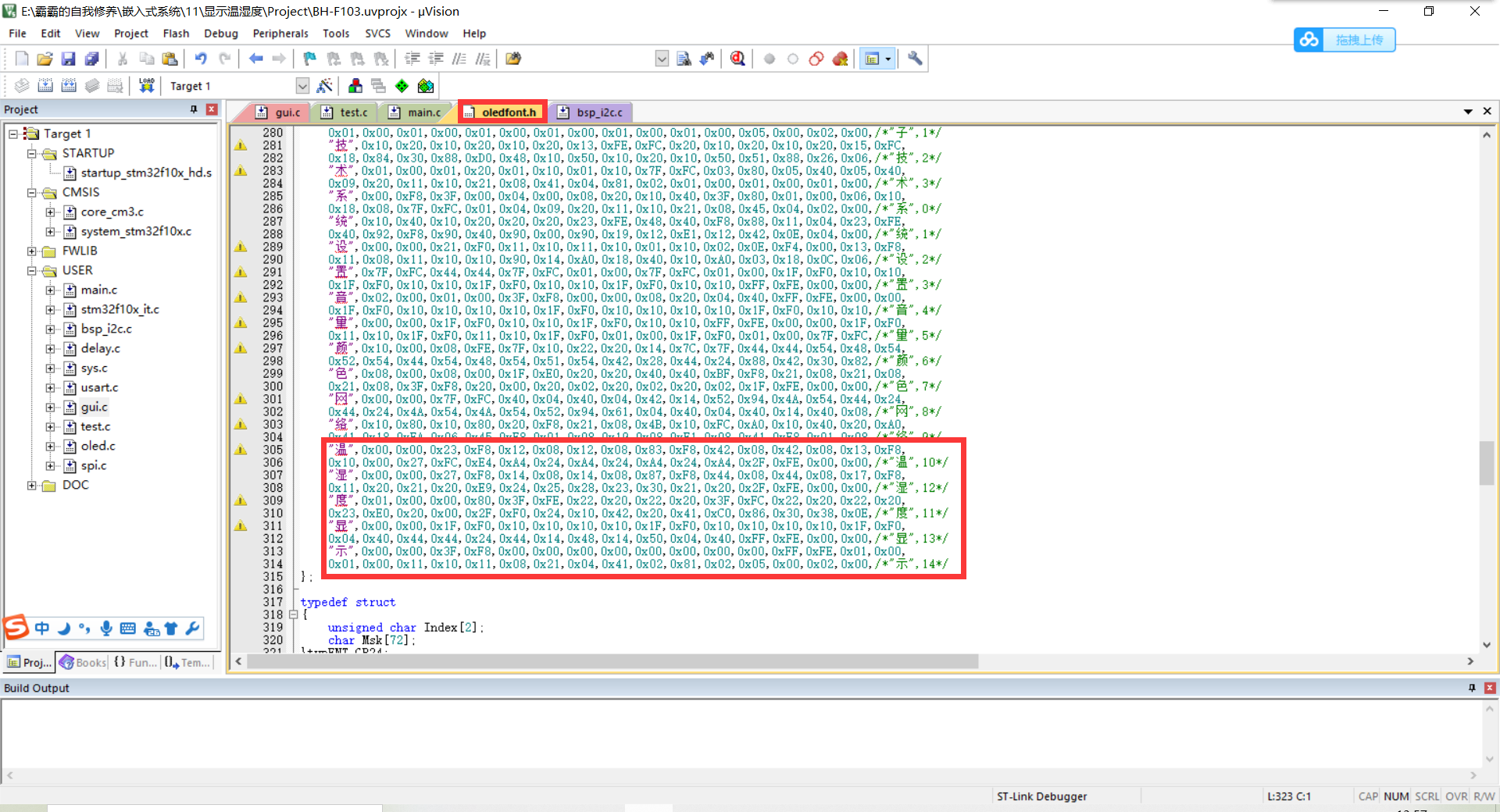Viewport: 1500px width, 812px height.
Task: Open the Flash menu
Action: (x=176, y=34)
